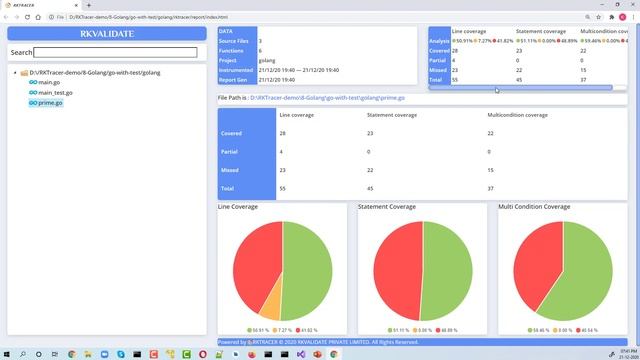Click the Line Coverage chart title
The width and height of the screenshot is (640, 360).
(238, 207)
